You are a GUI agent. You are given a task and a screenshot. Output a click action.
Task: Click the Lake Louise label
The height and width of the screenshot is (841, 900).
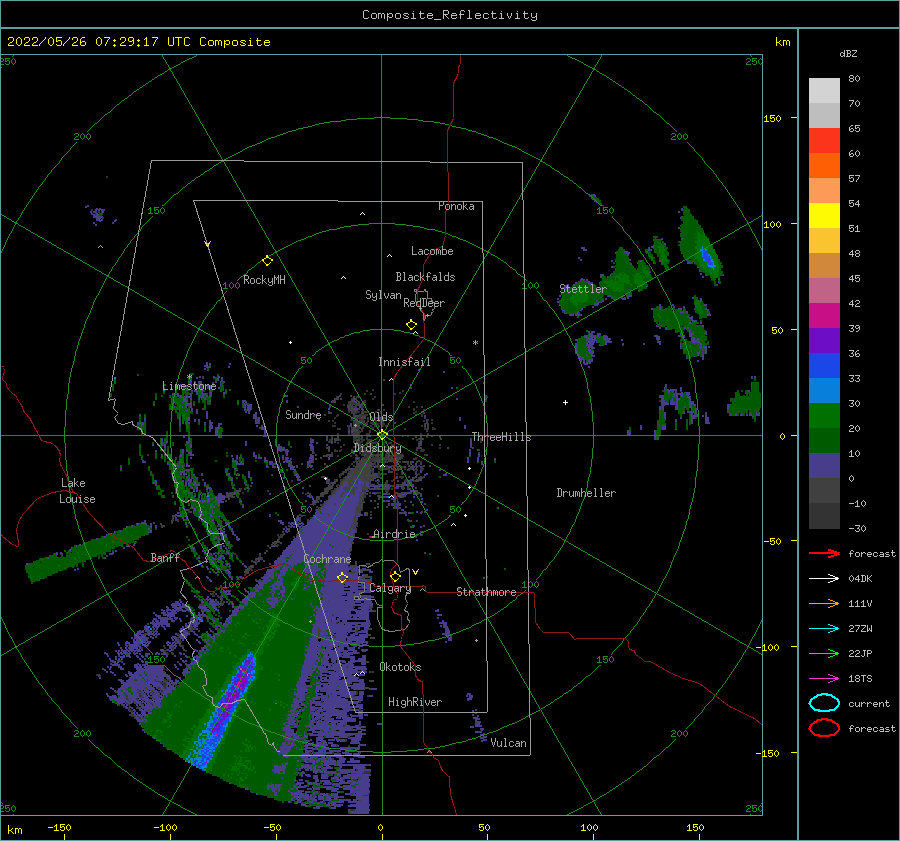[x=77, y=491]
